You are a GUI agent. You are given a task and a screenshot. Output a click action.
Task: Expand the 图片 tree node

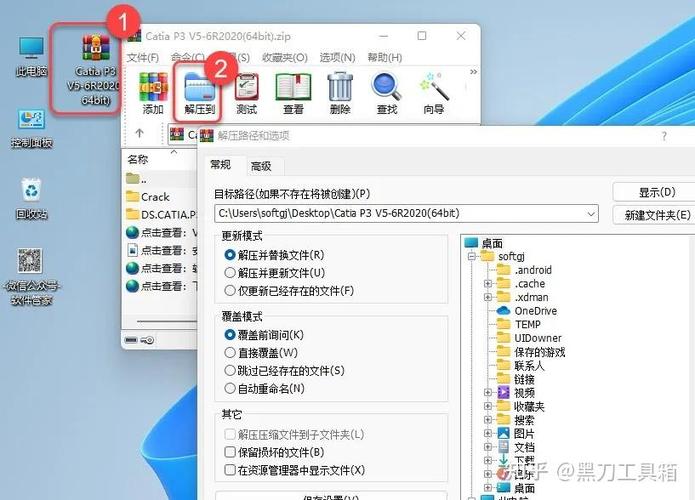[488, 434]
